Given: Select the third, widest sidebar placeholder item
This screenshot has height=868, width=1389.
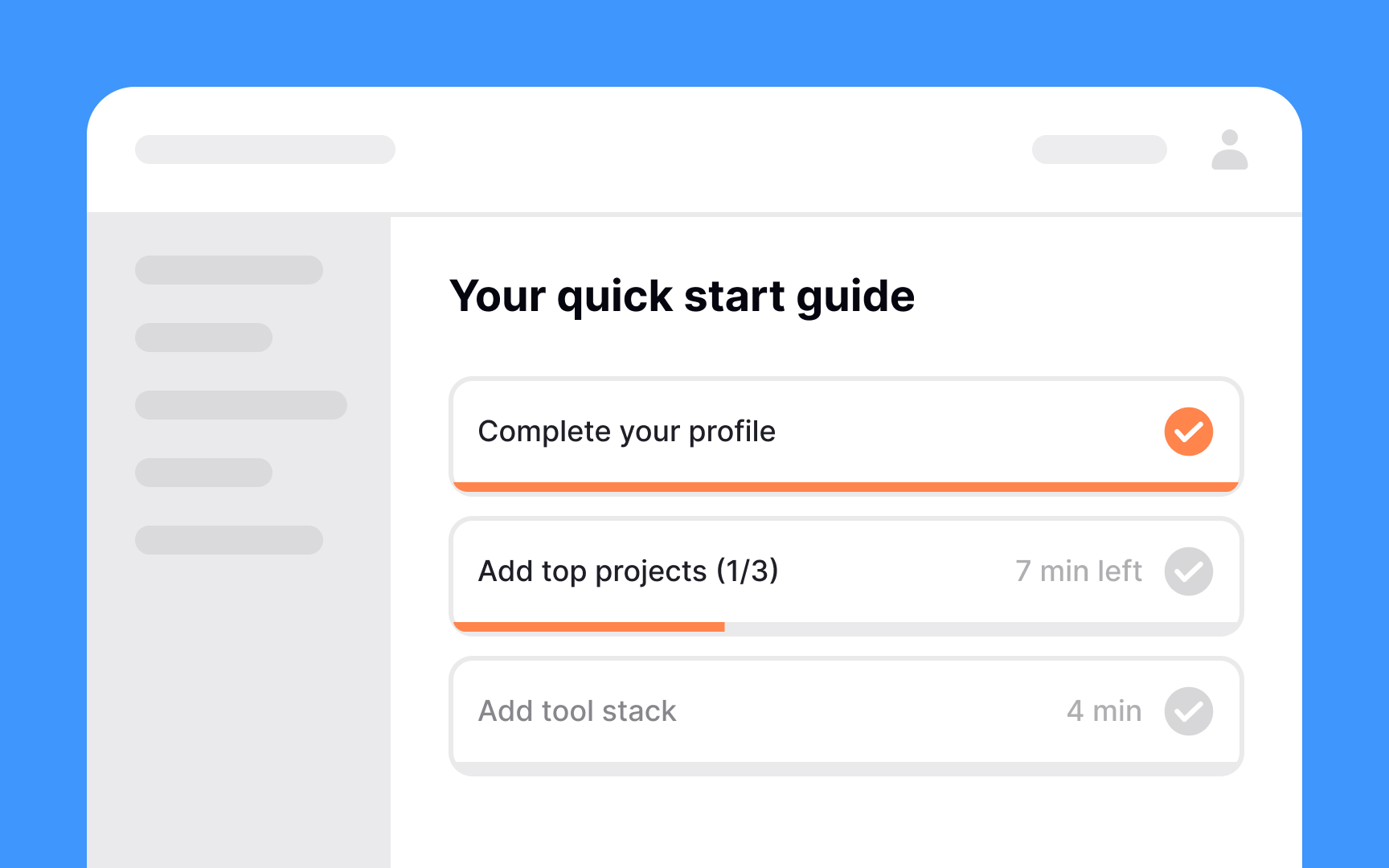Looking at the screenshot, I should point(241,405).
